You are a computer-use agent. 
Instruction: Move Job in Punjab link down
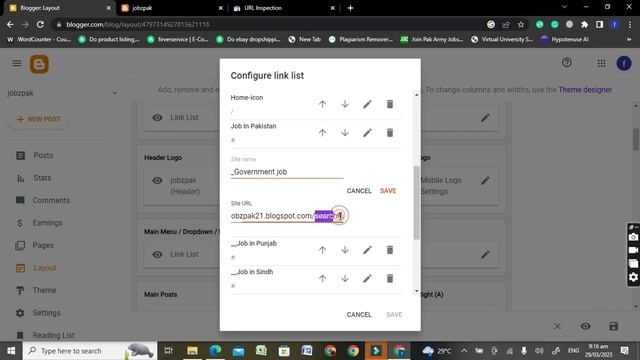click(345, 250)
